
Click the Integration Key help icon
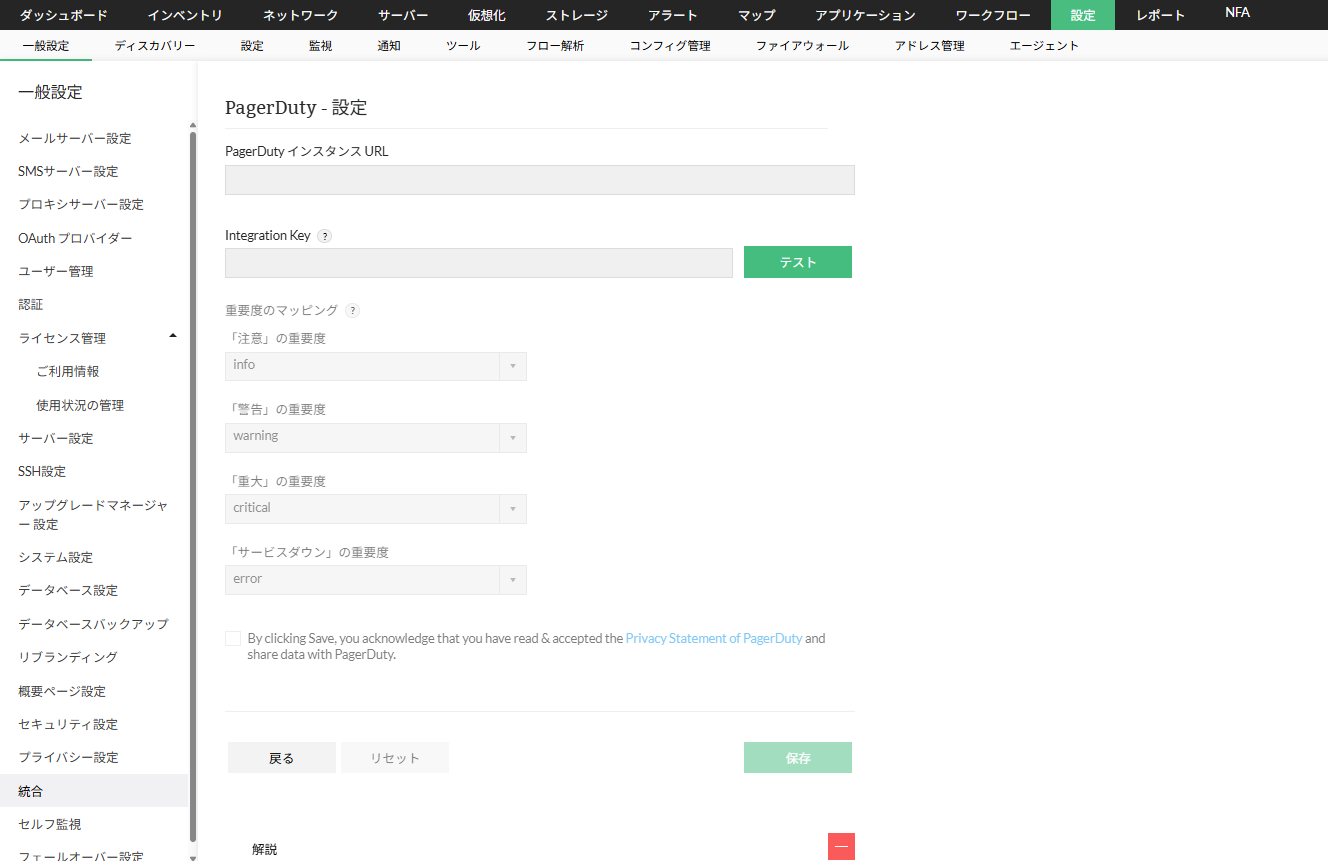324,236
